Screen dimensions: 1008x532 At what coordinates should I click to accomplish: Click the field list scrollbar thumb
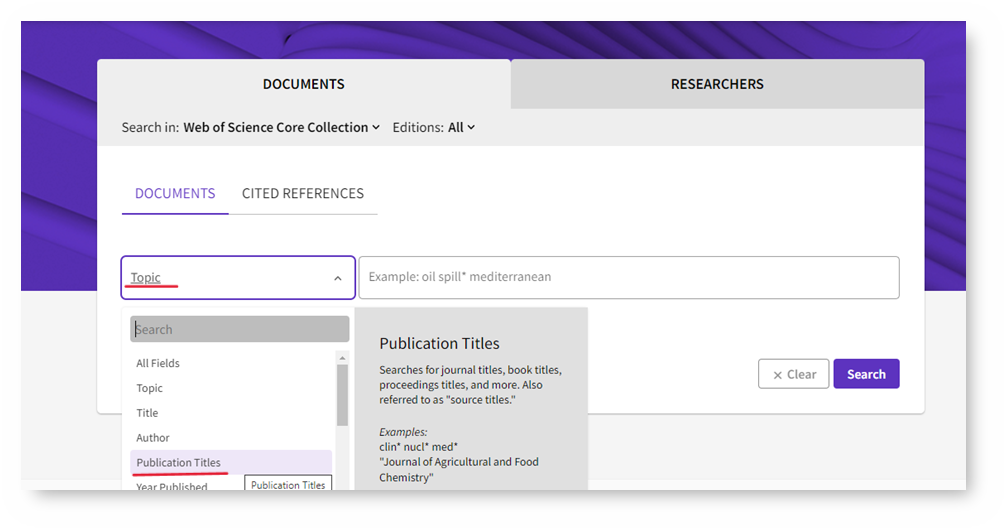[x=342, y=395]
